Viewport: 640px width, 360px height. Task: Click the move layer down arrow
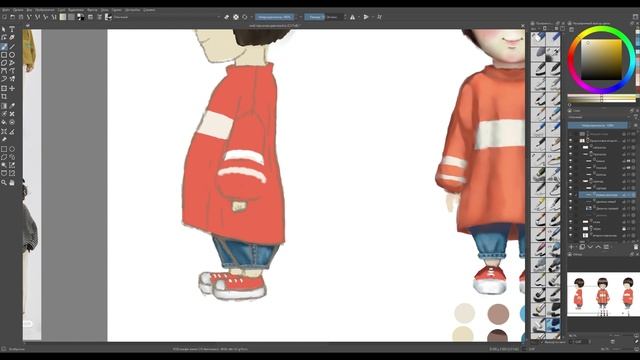[x=590, y=247]
